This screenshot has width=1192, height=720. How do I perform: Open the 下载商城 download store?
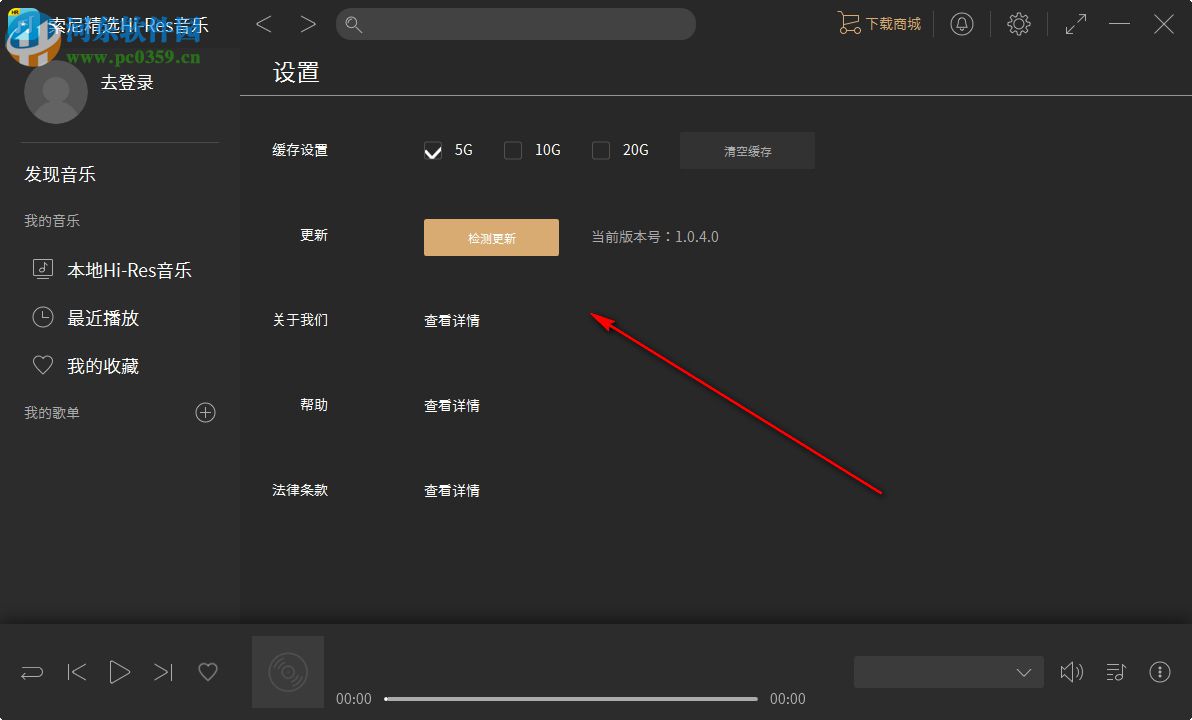click(878, 24)
